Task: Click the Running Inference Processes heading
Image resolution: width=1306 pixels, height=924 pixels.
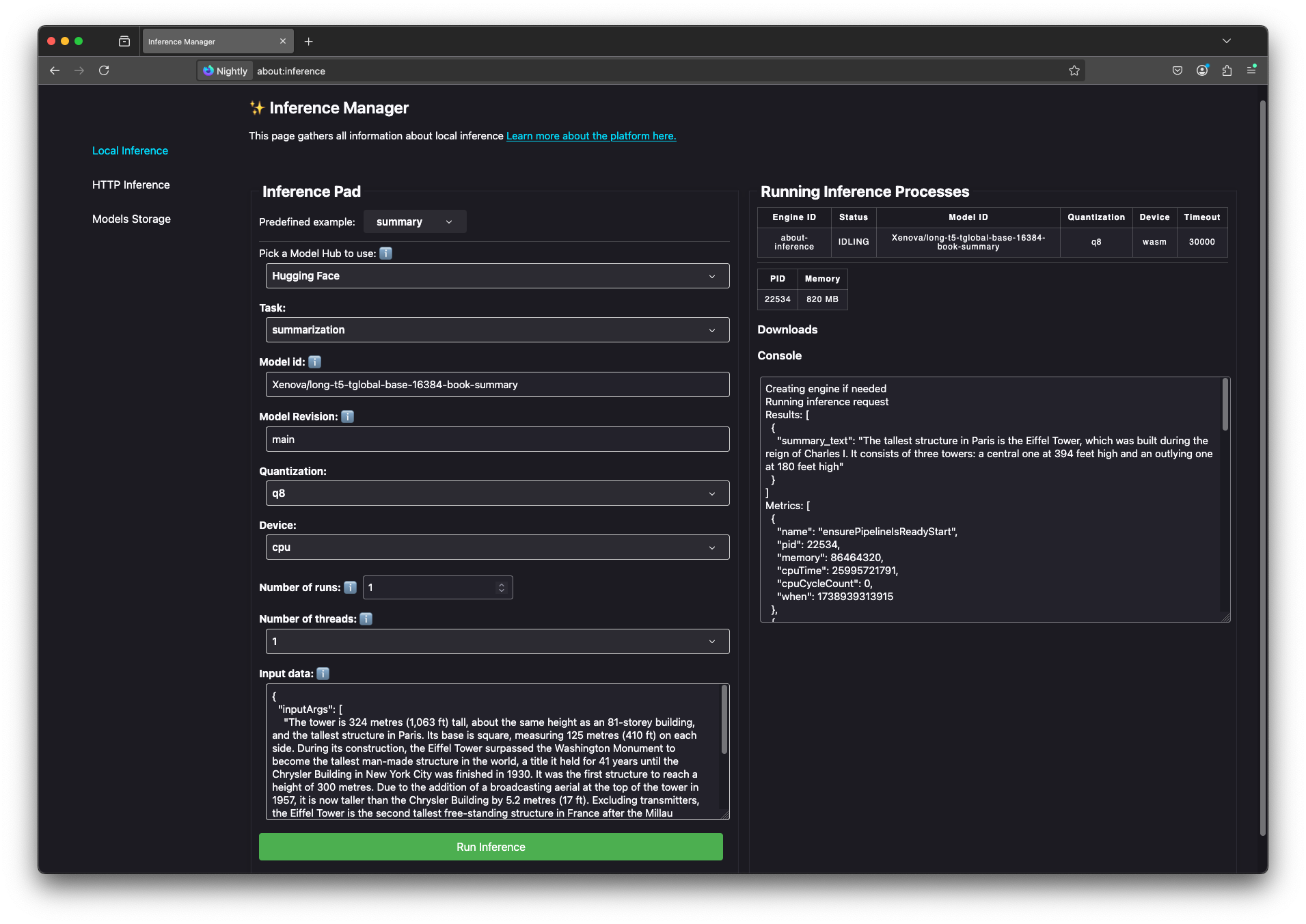Action: (x=865, y=191)
